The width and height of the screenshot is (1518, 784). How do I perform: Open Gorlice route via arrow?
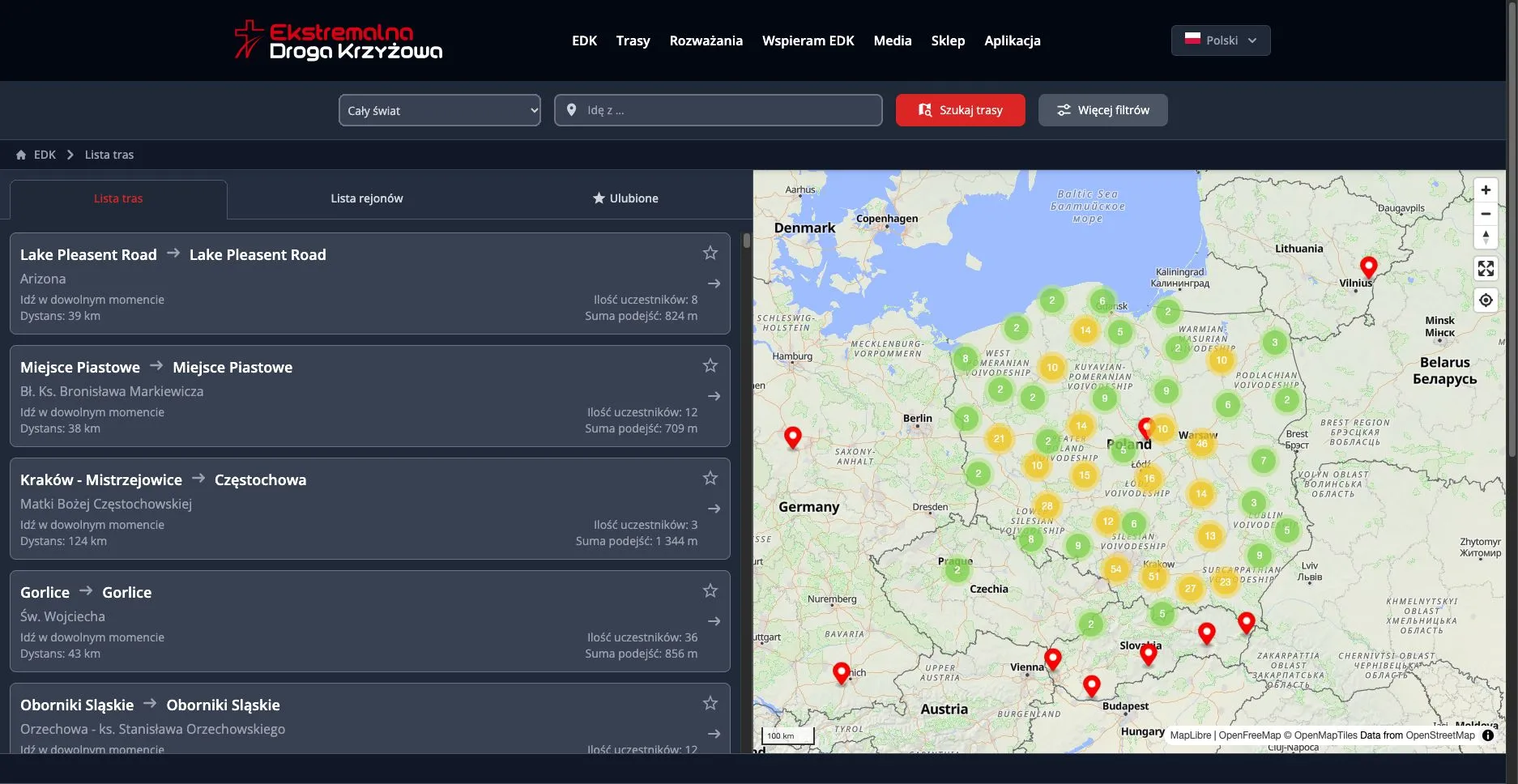pyautogui.click(x=714, y=621)
